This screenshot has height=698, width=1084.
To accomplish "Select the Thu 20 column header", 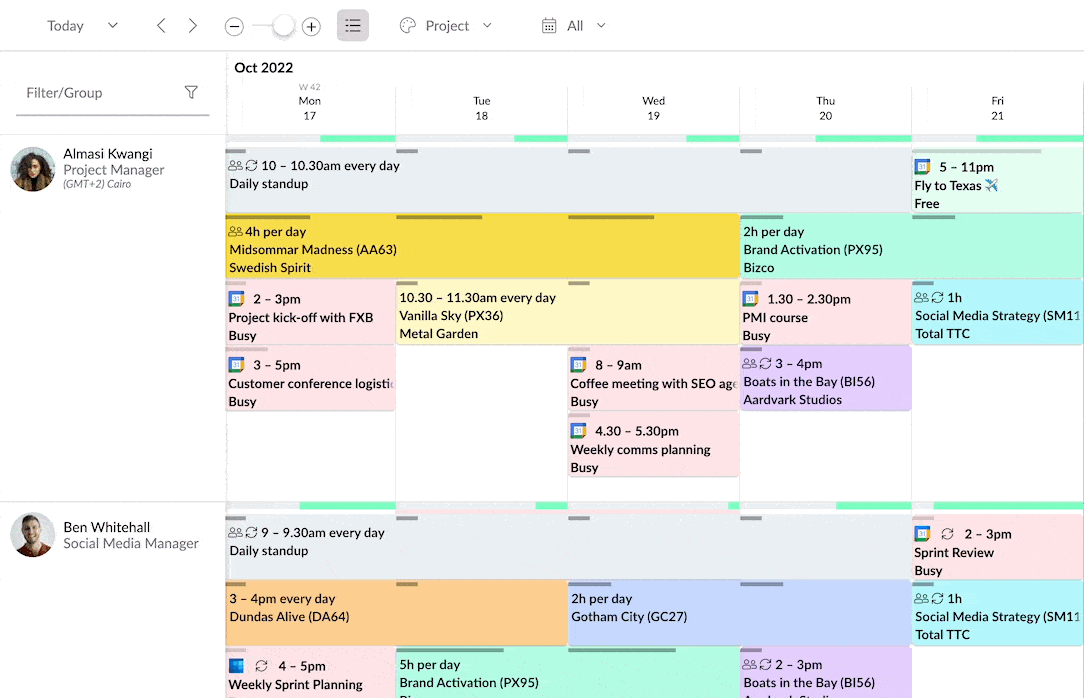I will tap(825, 108).
